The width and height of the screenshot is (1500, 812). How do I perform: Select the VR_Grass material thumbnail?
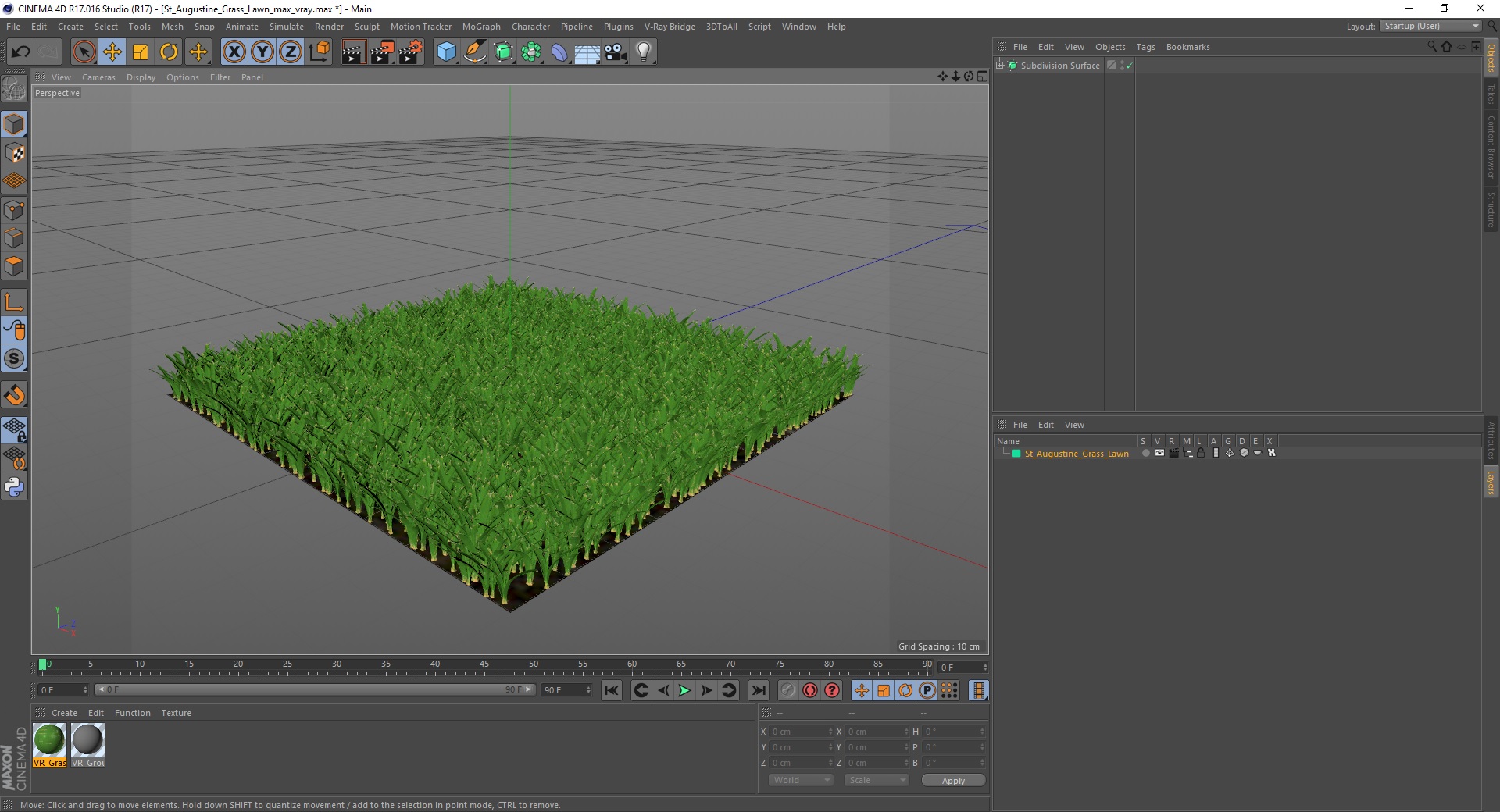(49, 746)
